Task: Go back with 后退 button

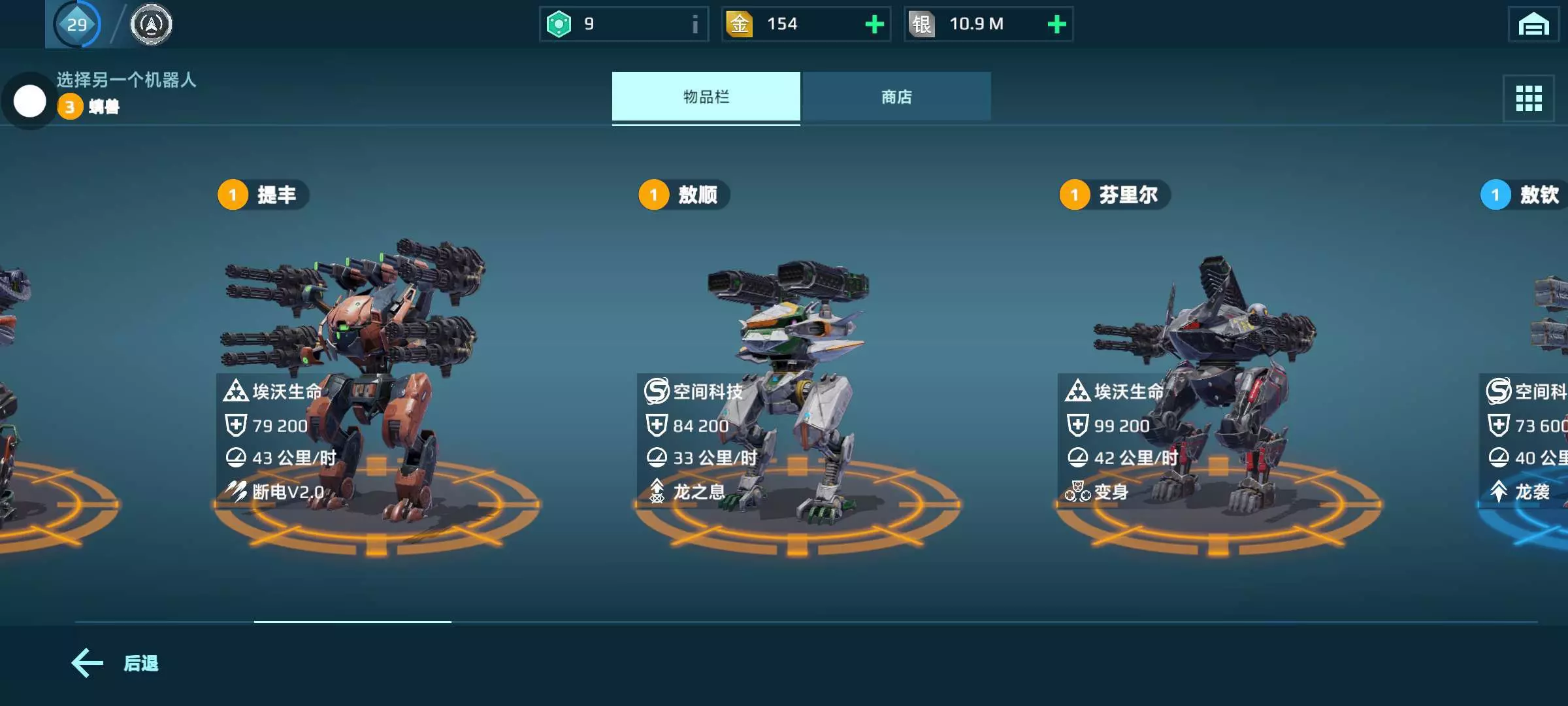Action: tap(115, 663)
